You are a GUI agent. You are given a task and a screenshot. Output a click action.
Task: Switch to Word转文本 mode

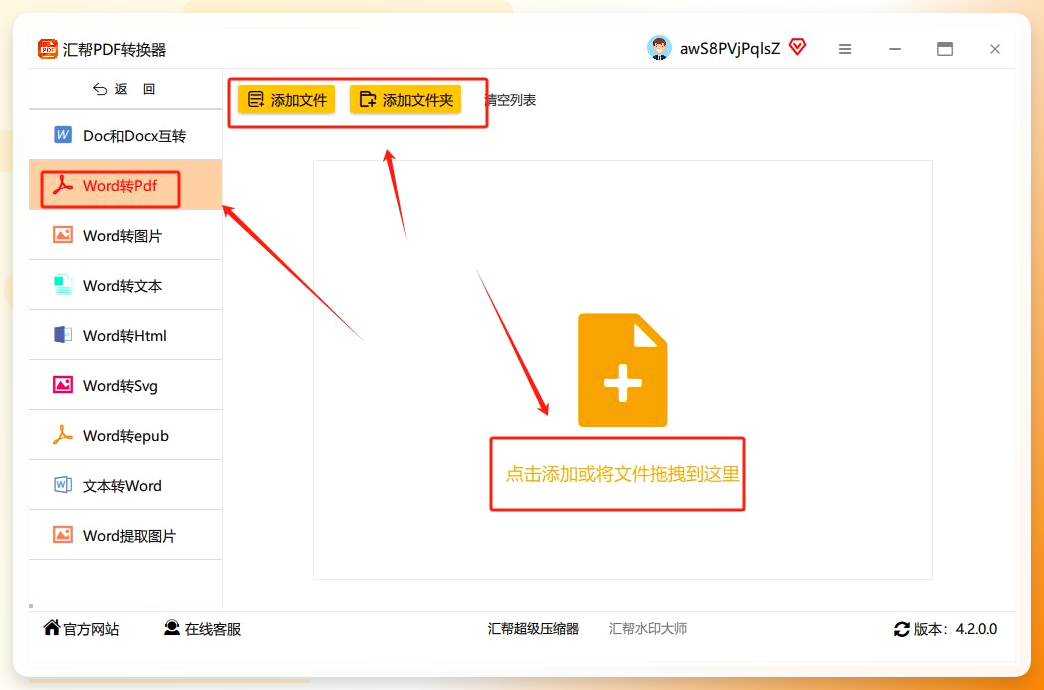pos(126,285)
